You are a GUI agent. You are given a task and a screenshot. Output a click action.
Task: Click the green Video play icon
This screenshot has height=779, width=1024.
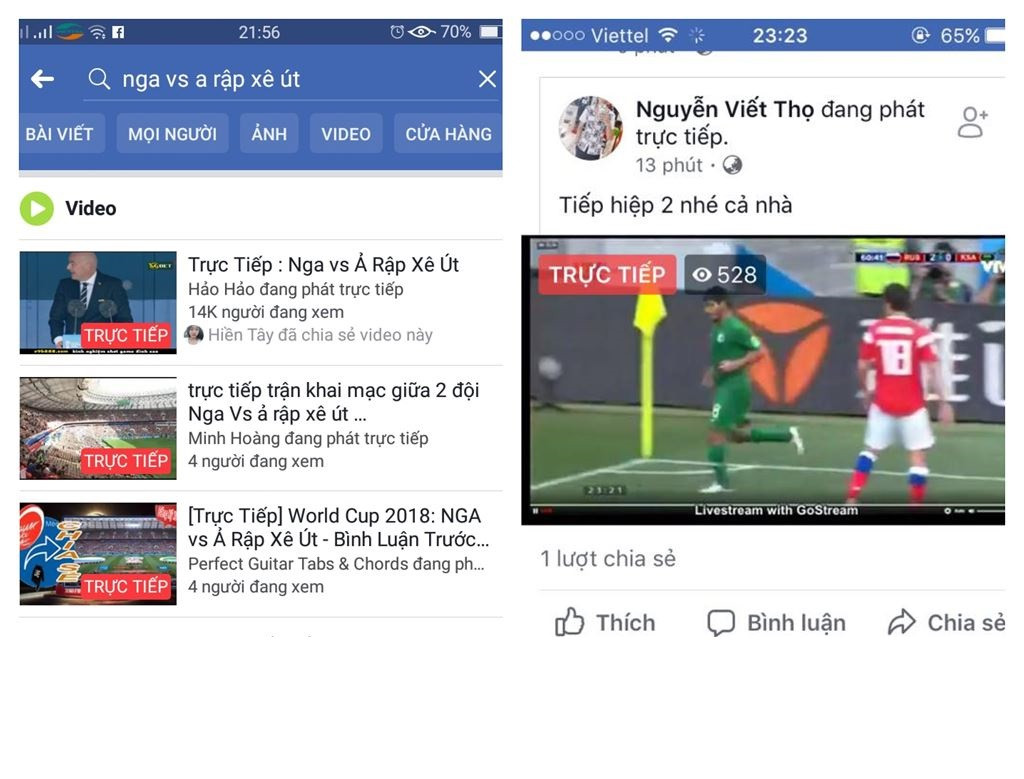[x=37, y=208]
